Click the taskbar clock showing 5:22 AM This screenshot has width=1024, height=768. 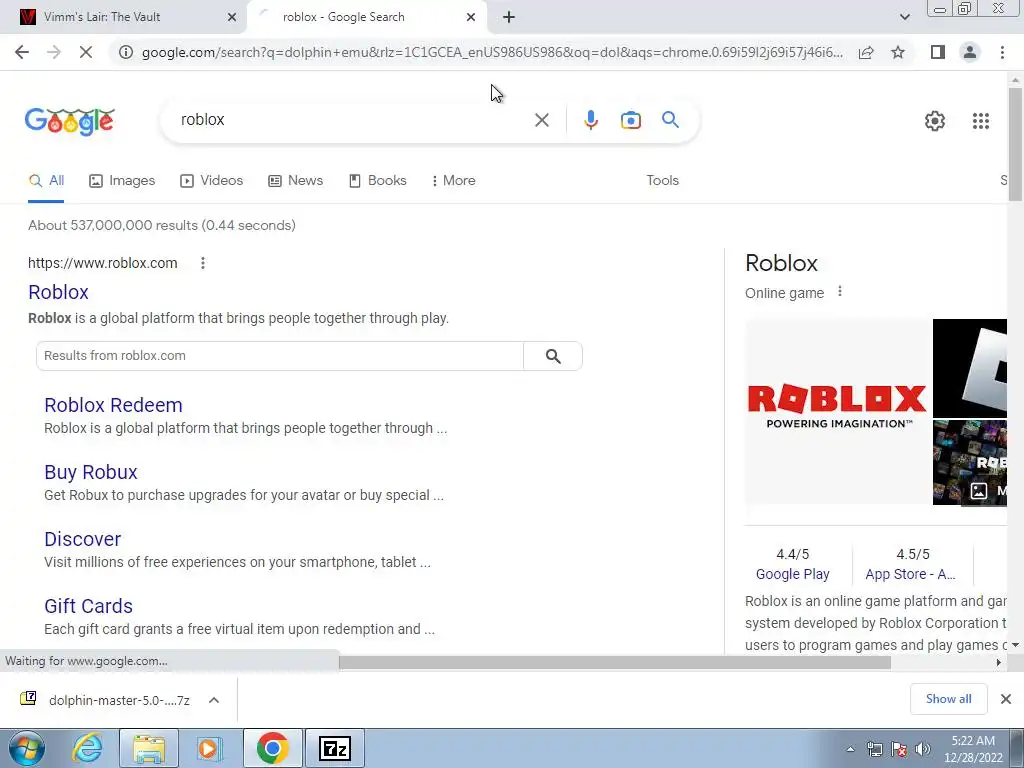pos(973,749)
